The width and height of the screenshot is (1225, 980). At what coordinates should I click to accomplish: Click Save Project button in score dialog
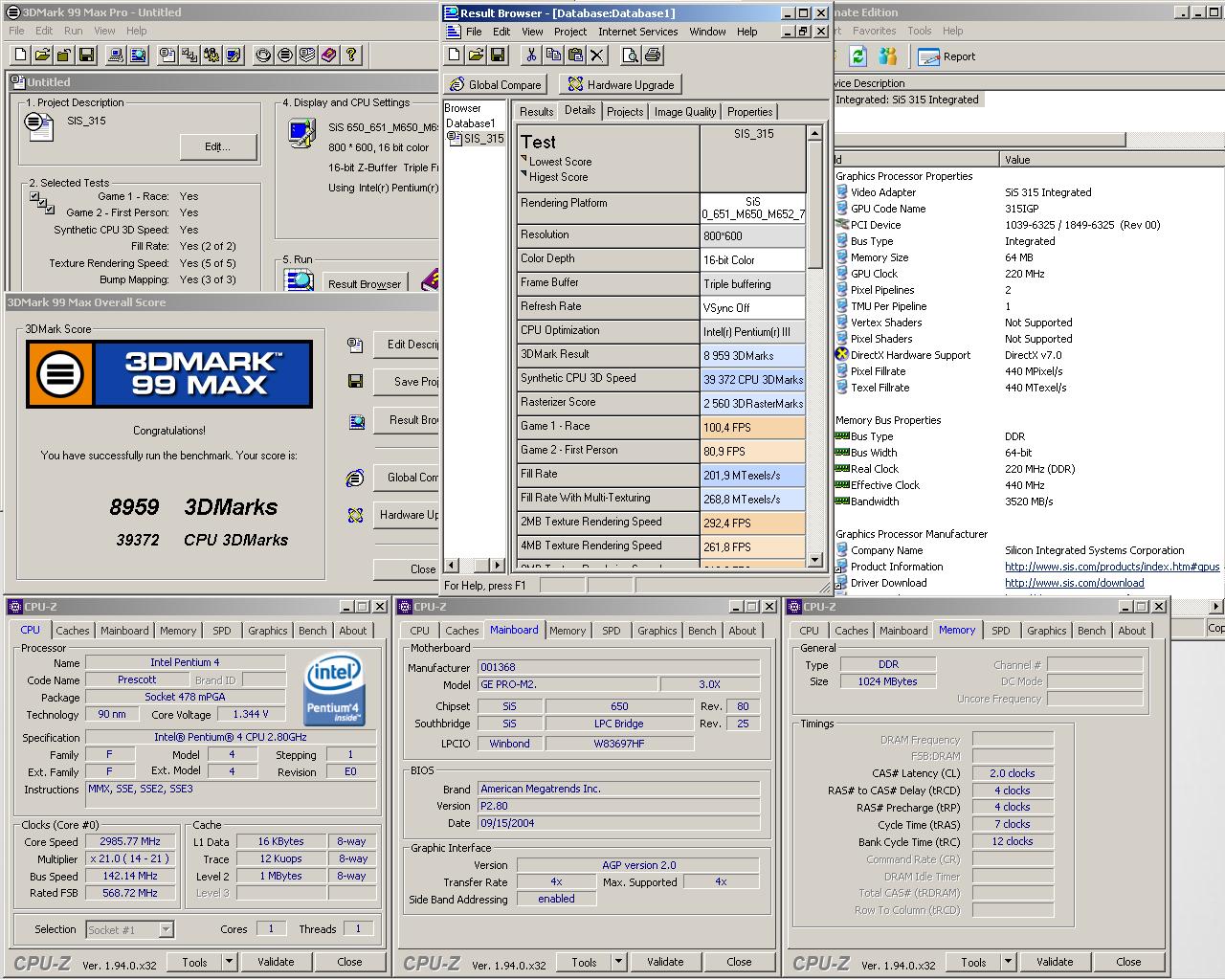coord(405,381)
